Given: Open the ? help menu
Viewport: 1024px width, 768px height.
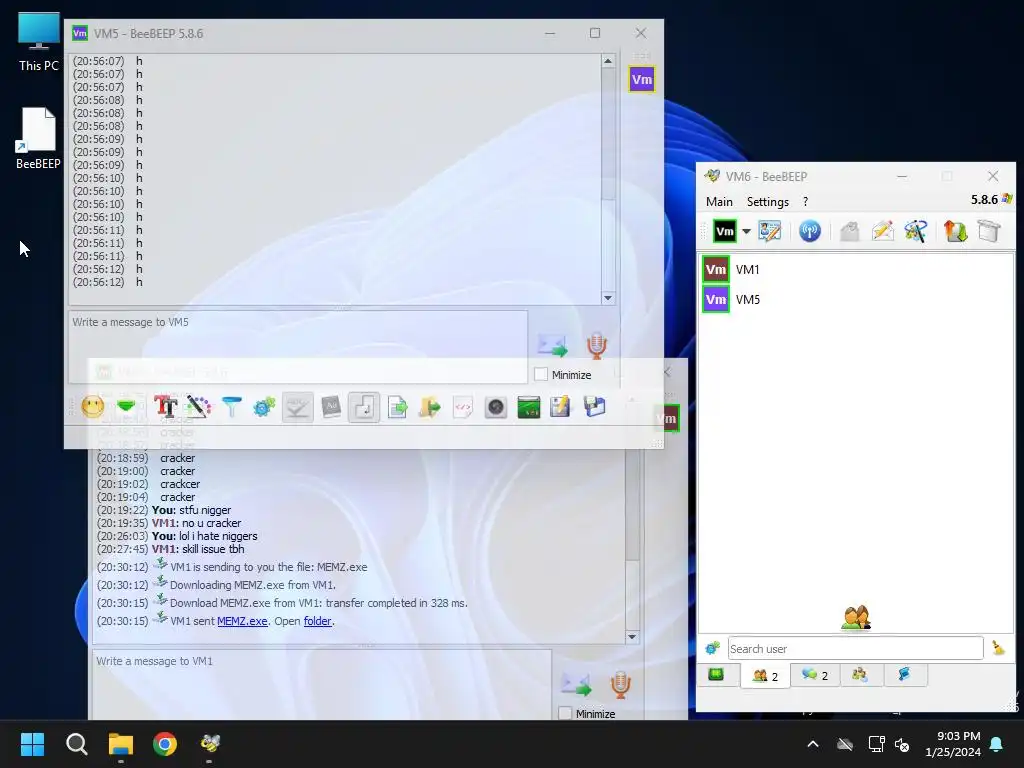Looking at the screenshot, I should pos(805,202).
